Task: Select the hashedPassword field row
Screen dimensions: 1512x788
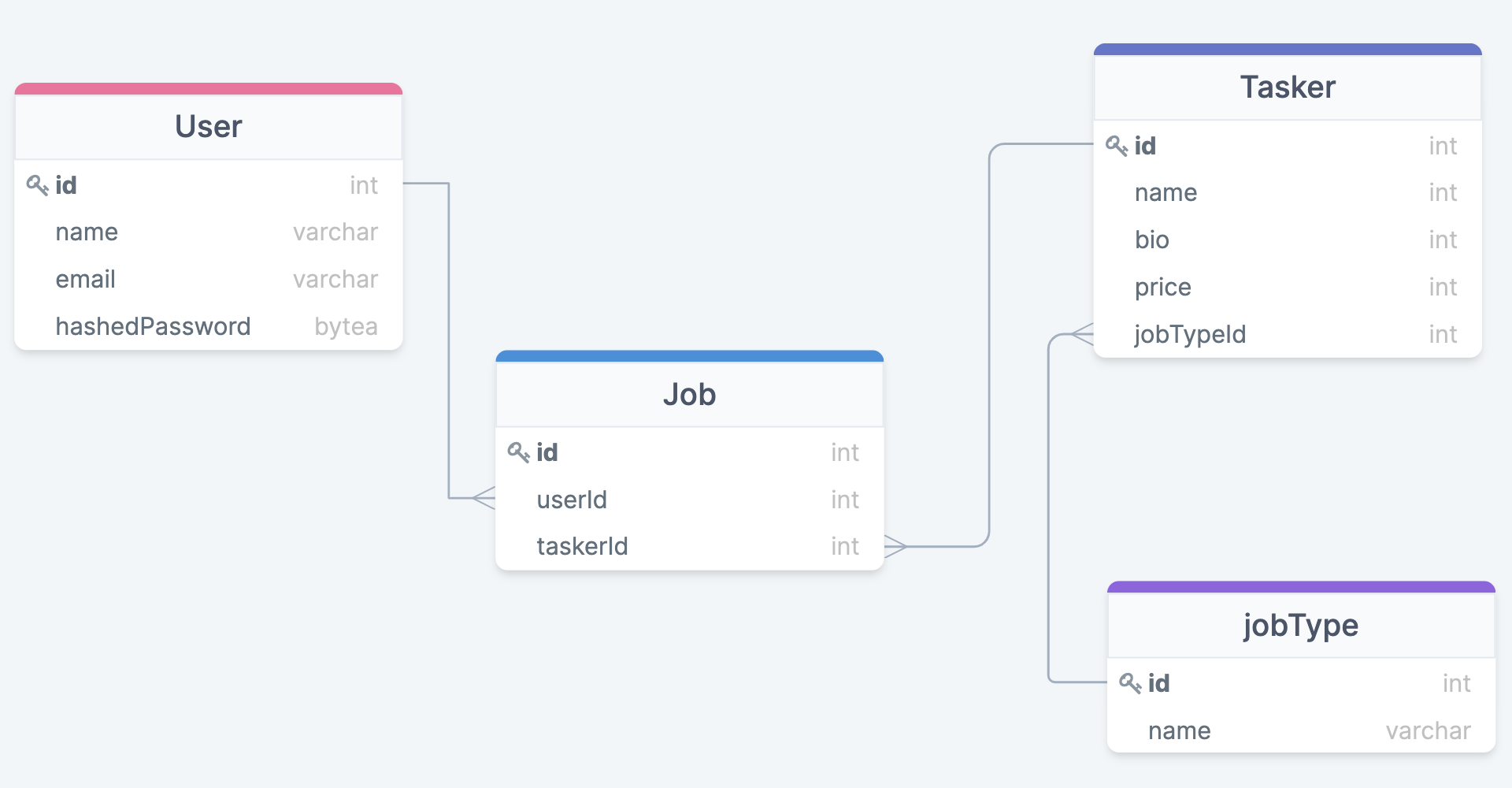Action: [x=209, y=326]
